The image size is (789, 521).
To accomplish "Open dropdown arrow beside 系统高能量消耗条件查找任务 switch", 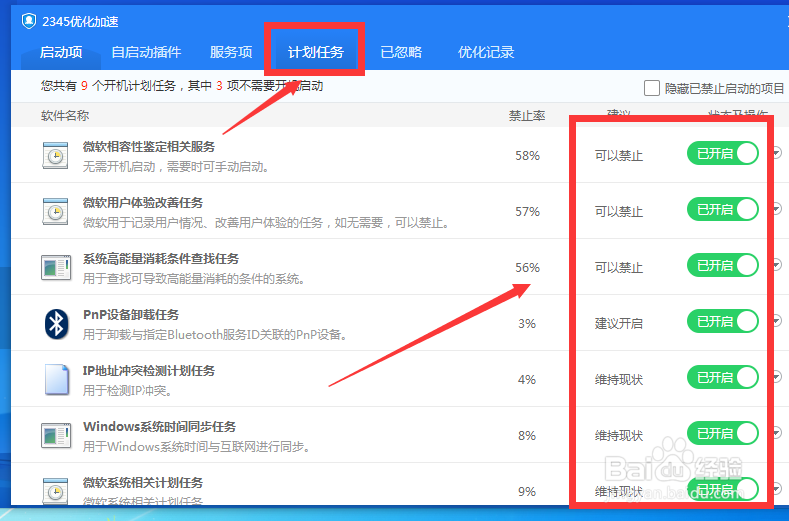I will pyautogui.click(x=777, y=264).
